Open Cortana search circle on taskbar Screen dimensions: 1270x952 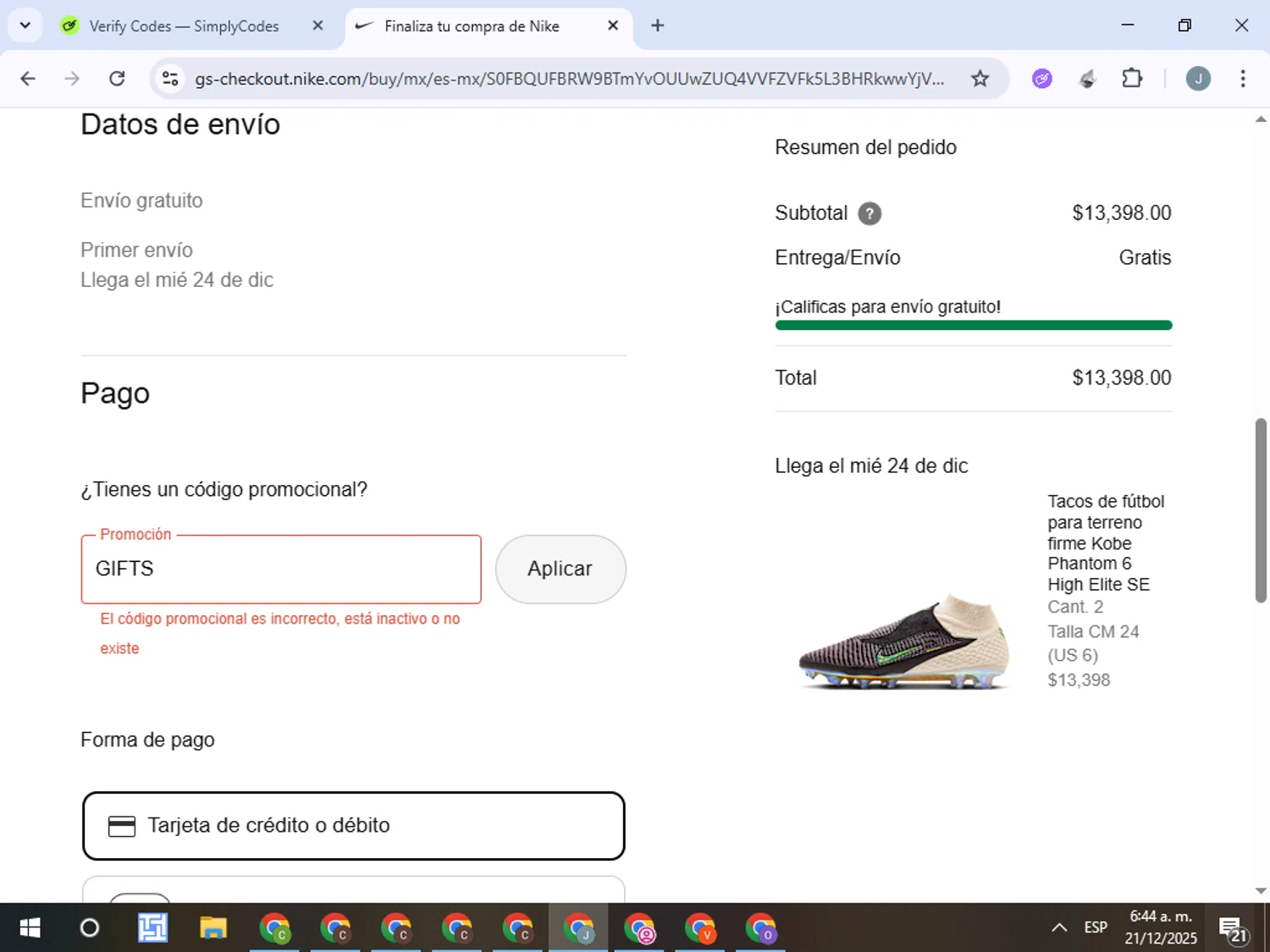click(90, 928)
